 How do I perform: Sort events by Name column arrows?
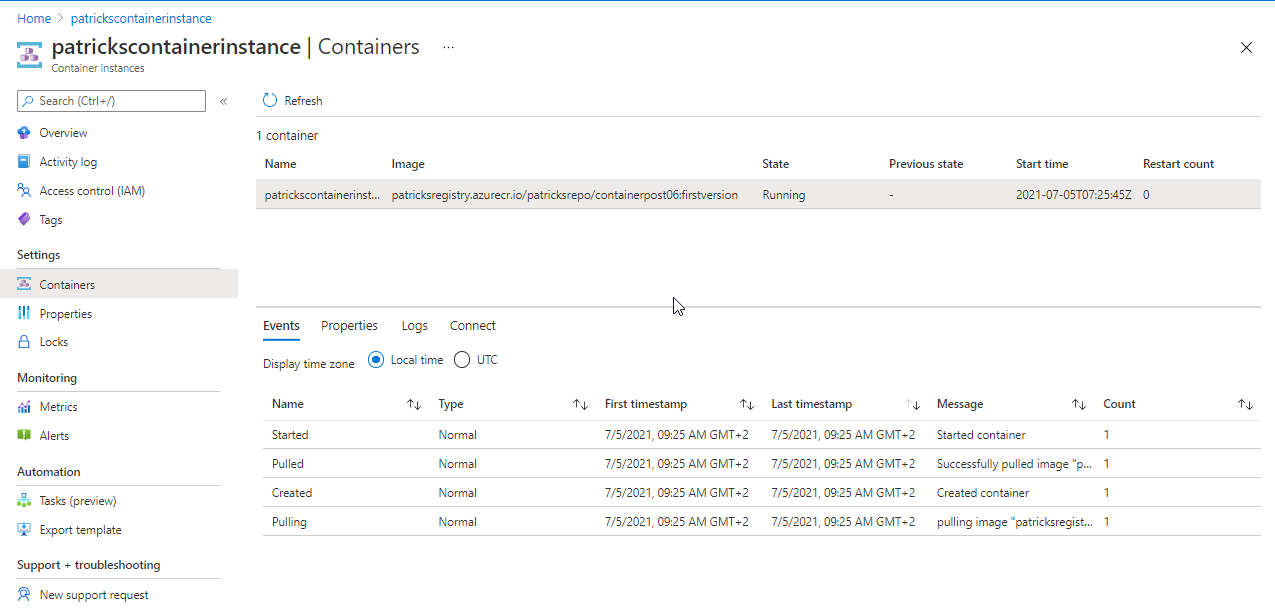pyautogui.click(x=414, y=405)
